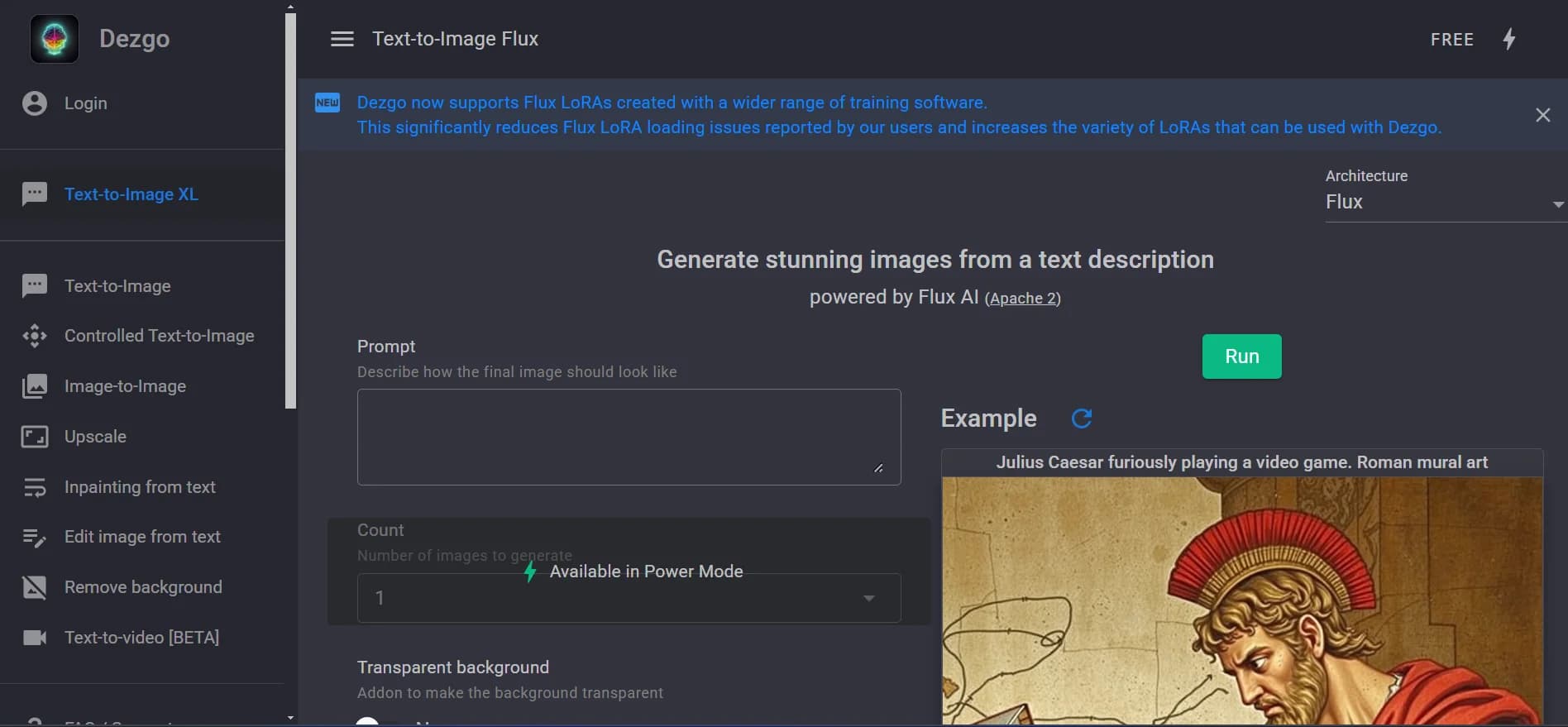Image resolution: width=1568 pixels, height=727 pixels.
Task: Refresh the example image
Action: tap(1081, 419)
